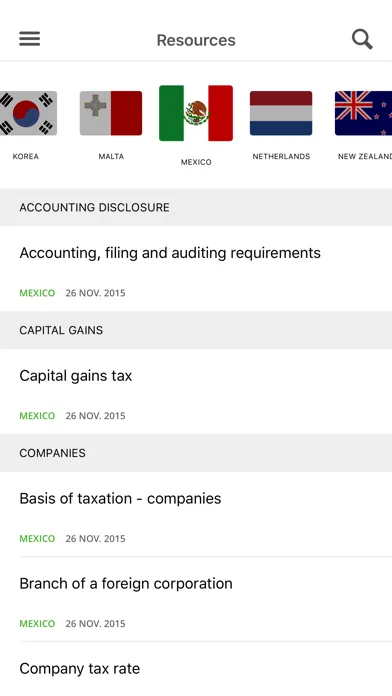Select the Malta flag
The height and width of the screenshot is (696, 392).
click(x=111, y=113)
